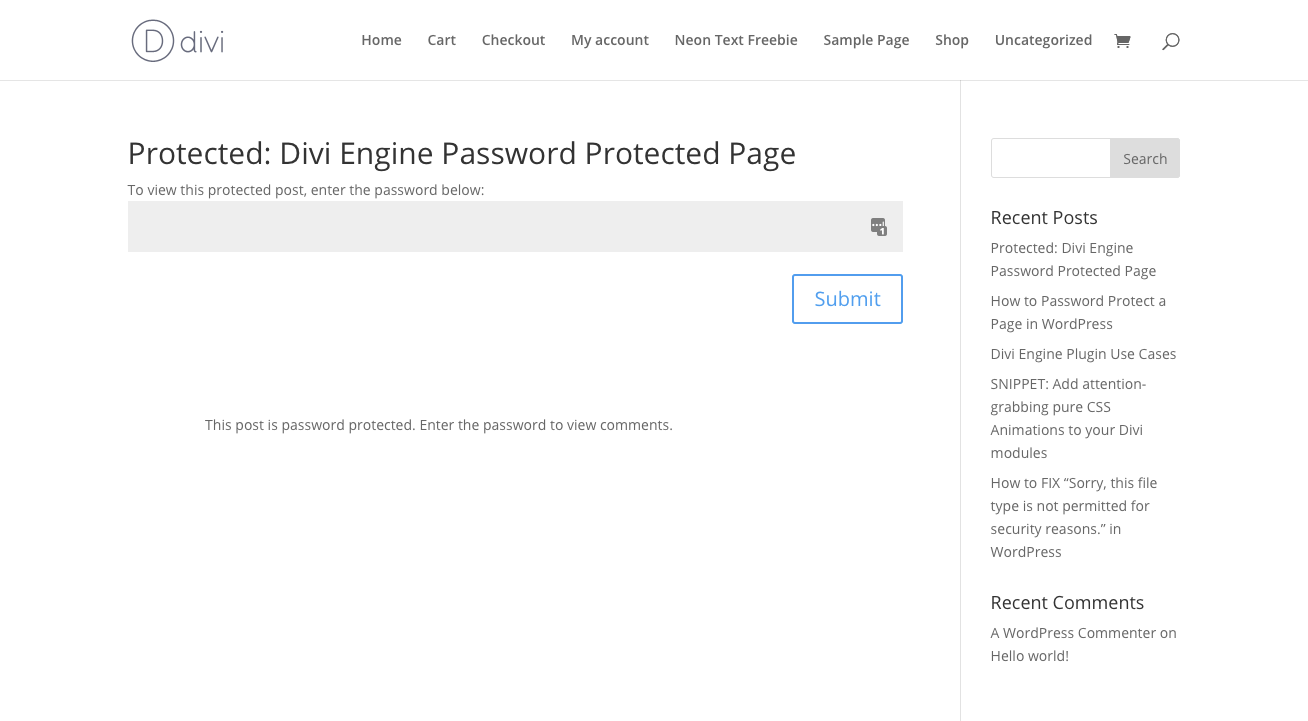The image size is (1308, 721).
Task: Click the password manager icon in password field
Action: [878, 227]
